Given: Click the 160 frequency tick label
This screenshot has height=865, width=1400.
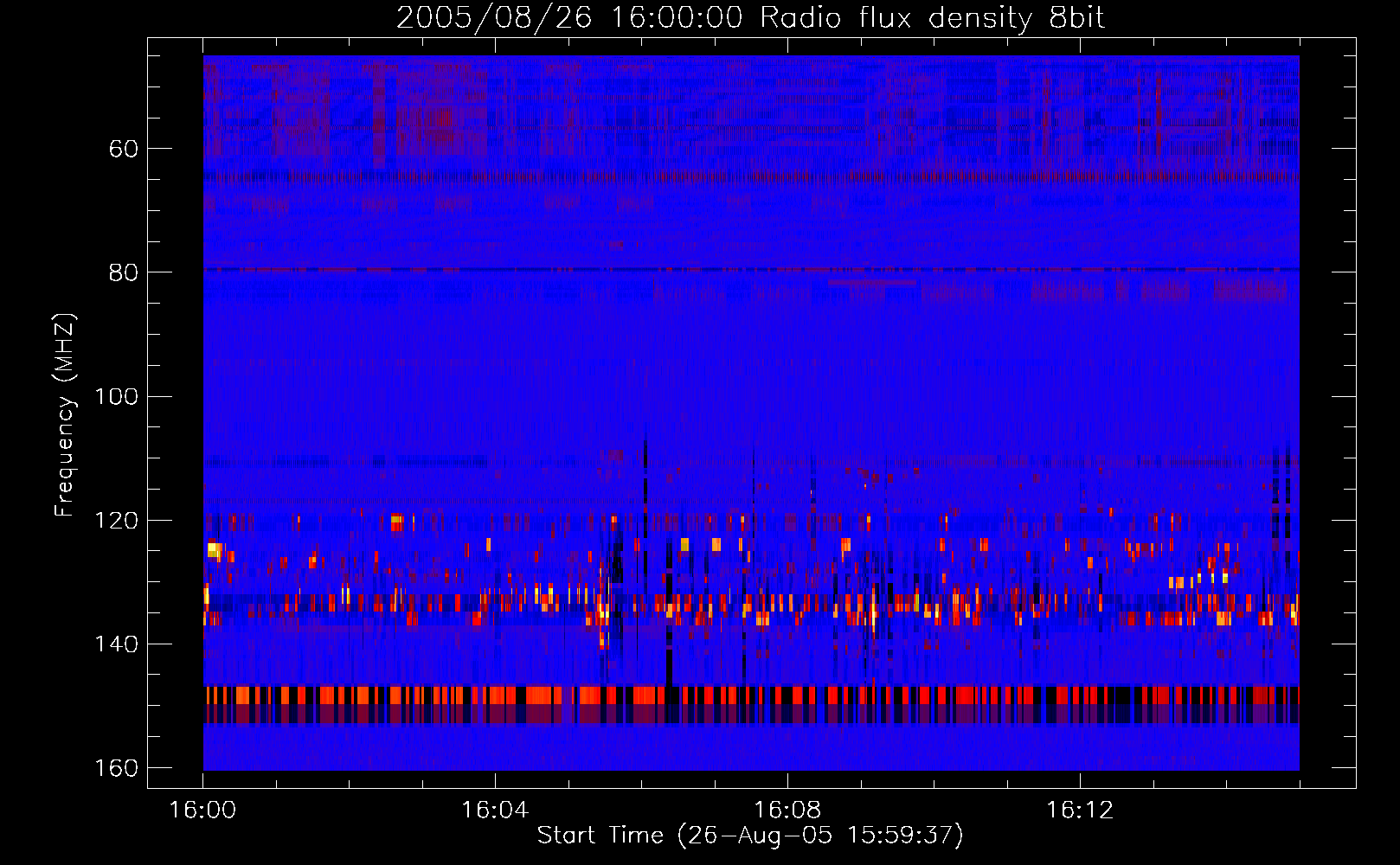Looking at the screenshot, I should [115, 768].
